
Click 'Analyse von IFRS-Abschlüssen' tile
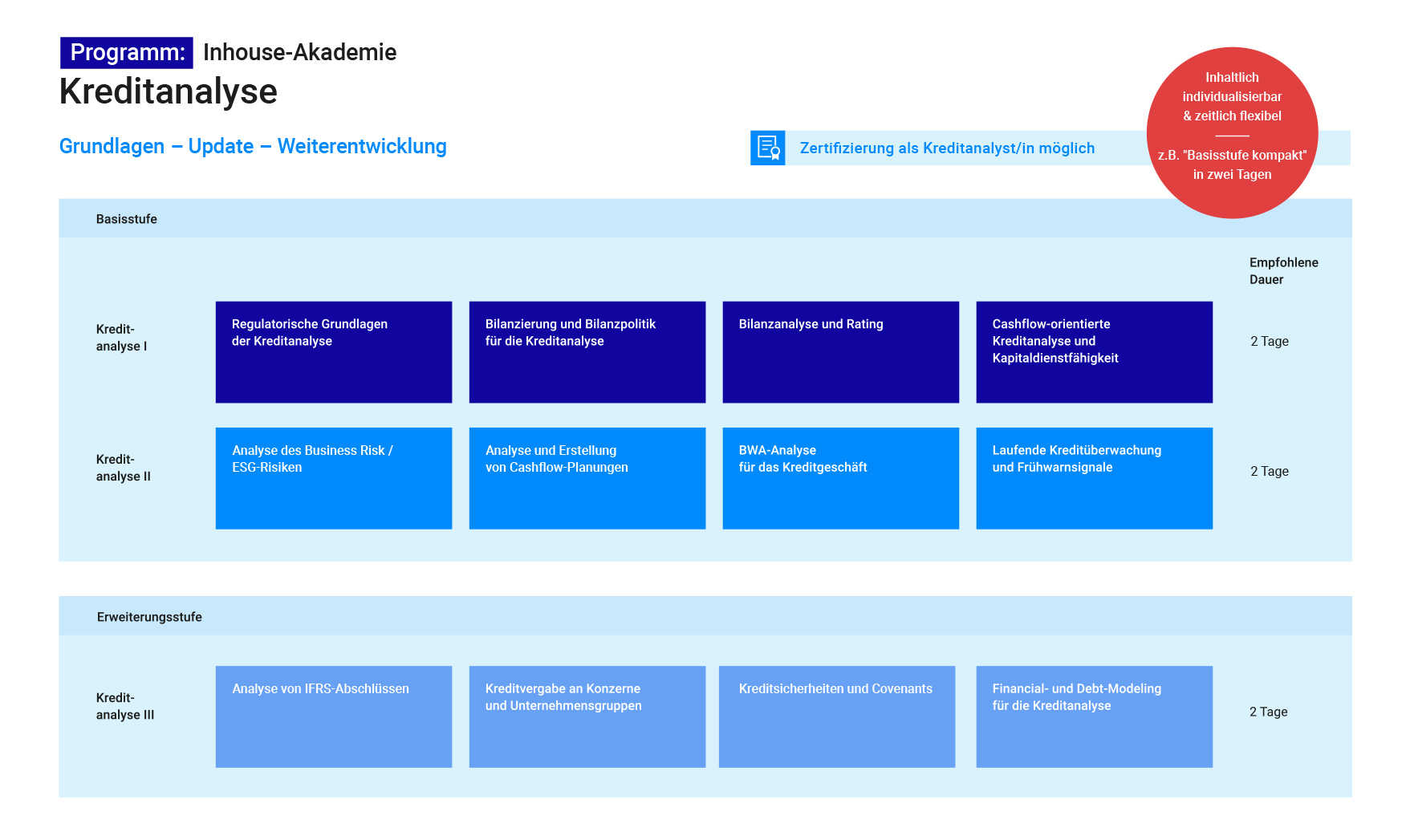tap(334, 716)
